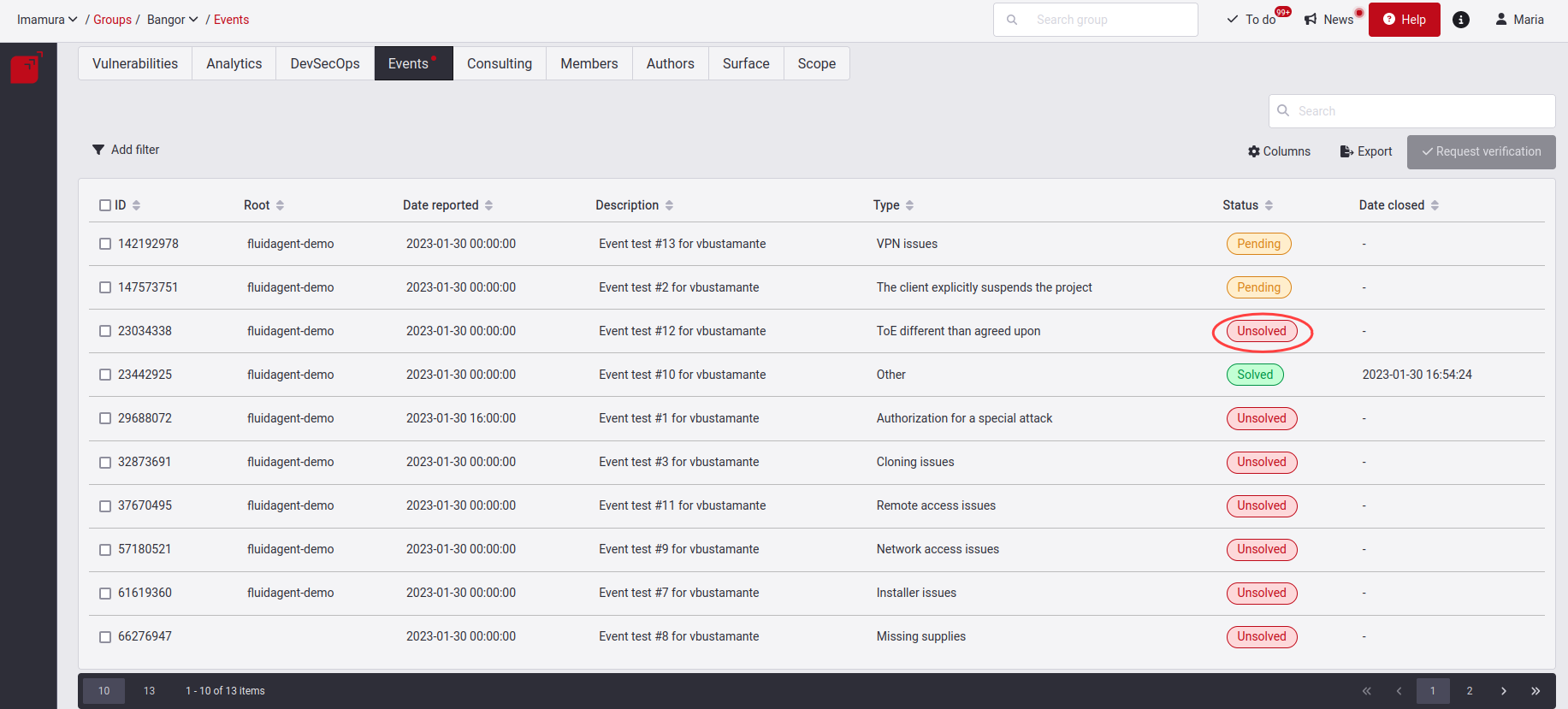
Task: Go to page 2
Action: coord(1470,691)
